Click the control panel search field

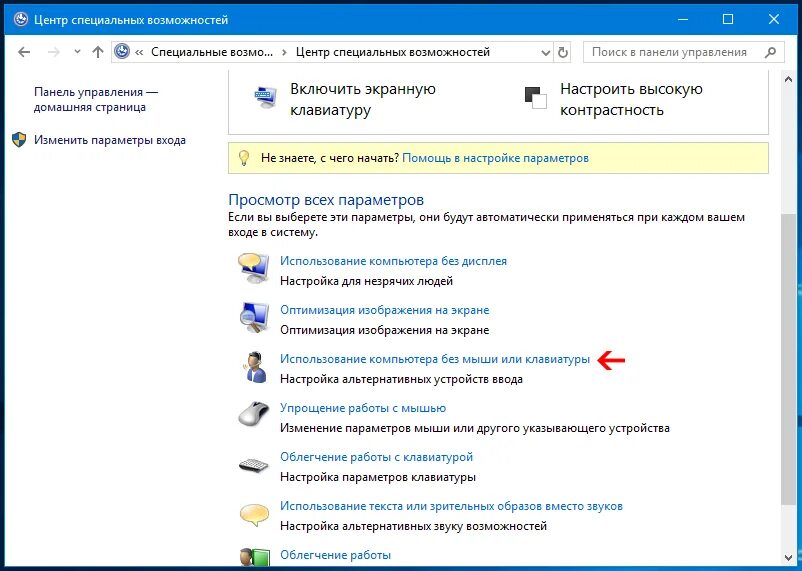coord(683,52)
